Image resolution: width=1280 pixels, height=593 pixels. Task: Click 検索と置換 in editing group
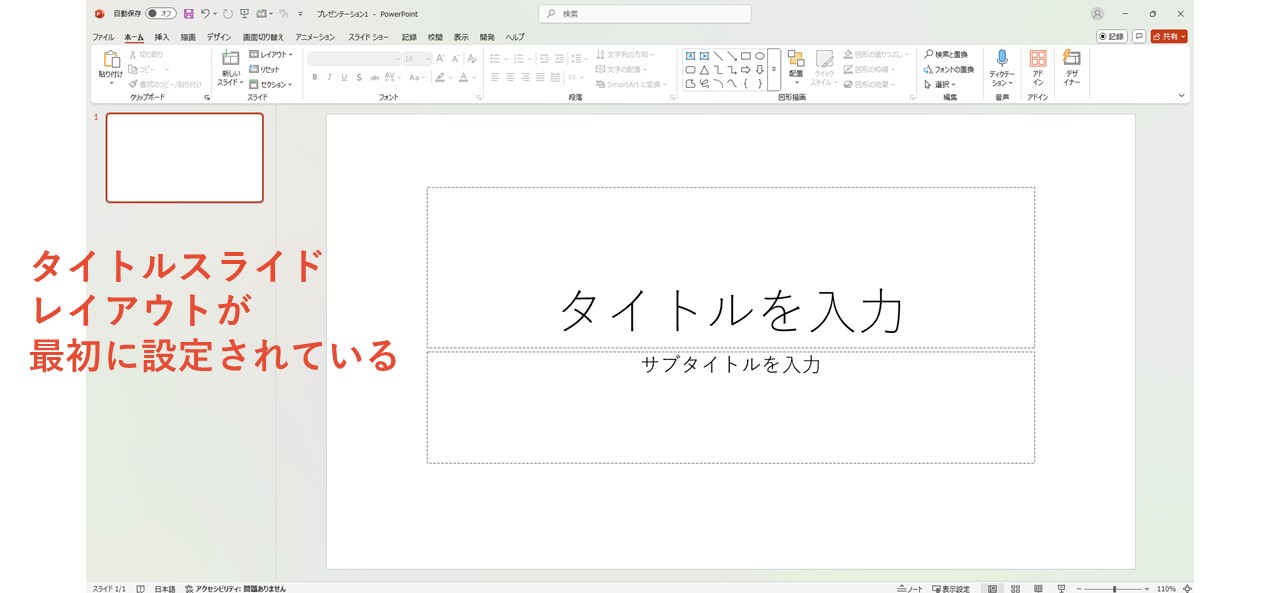tap(946, 54)
